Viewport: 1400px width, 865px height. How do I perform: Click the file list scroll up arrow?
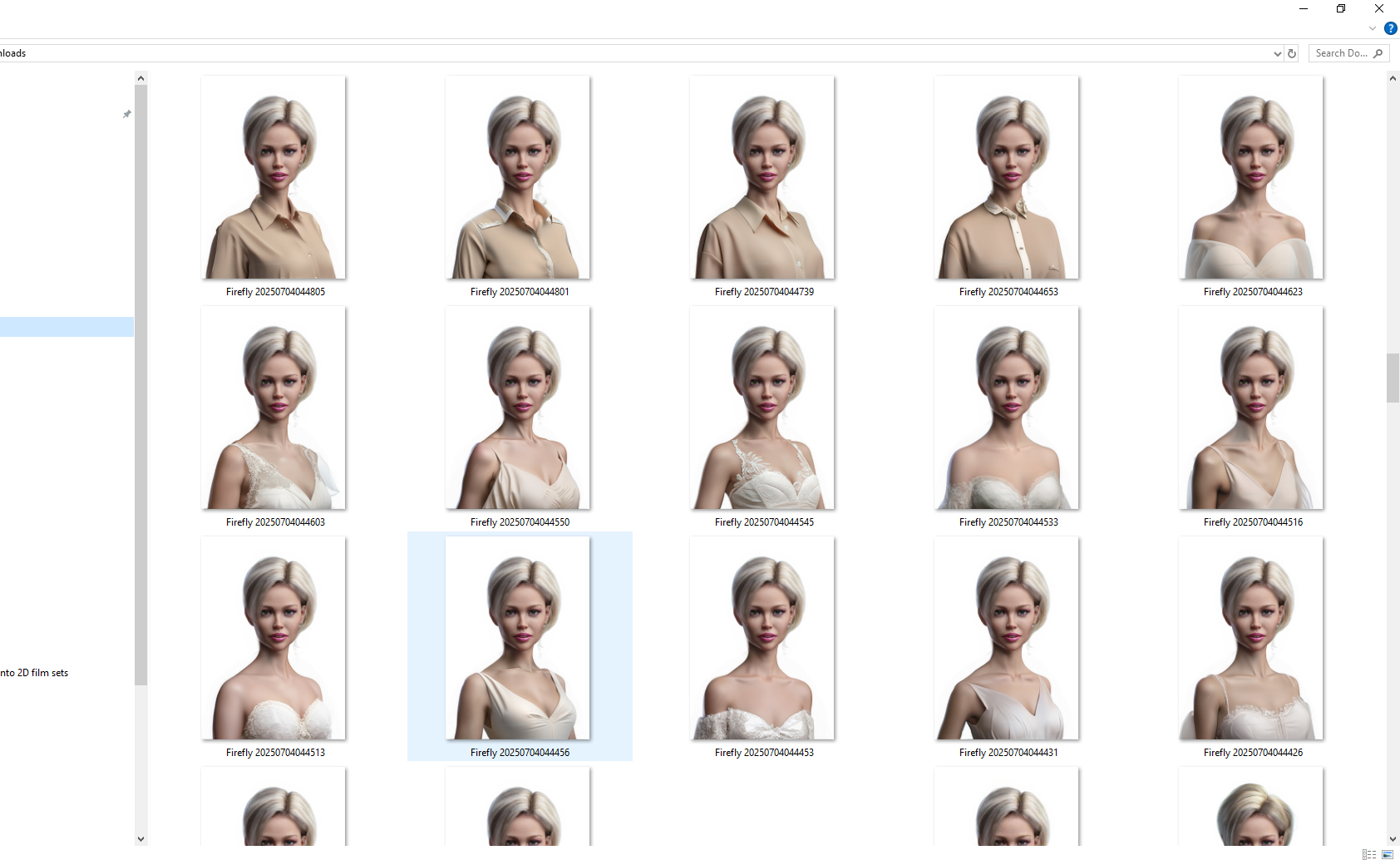(x=1393, y=78)
